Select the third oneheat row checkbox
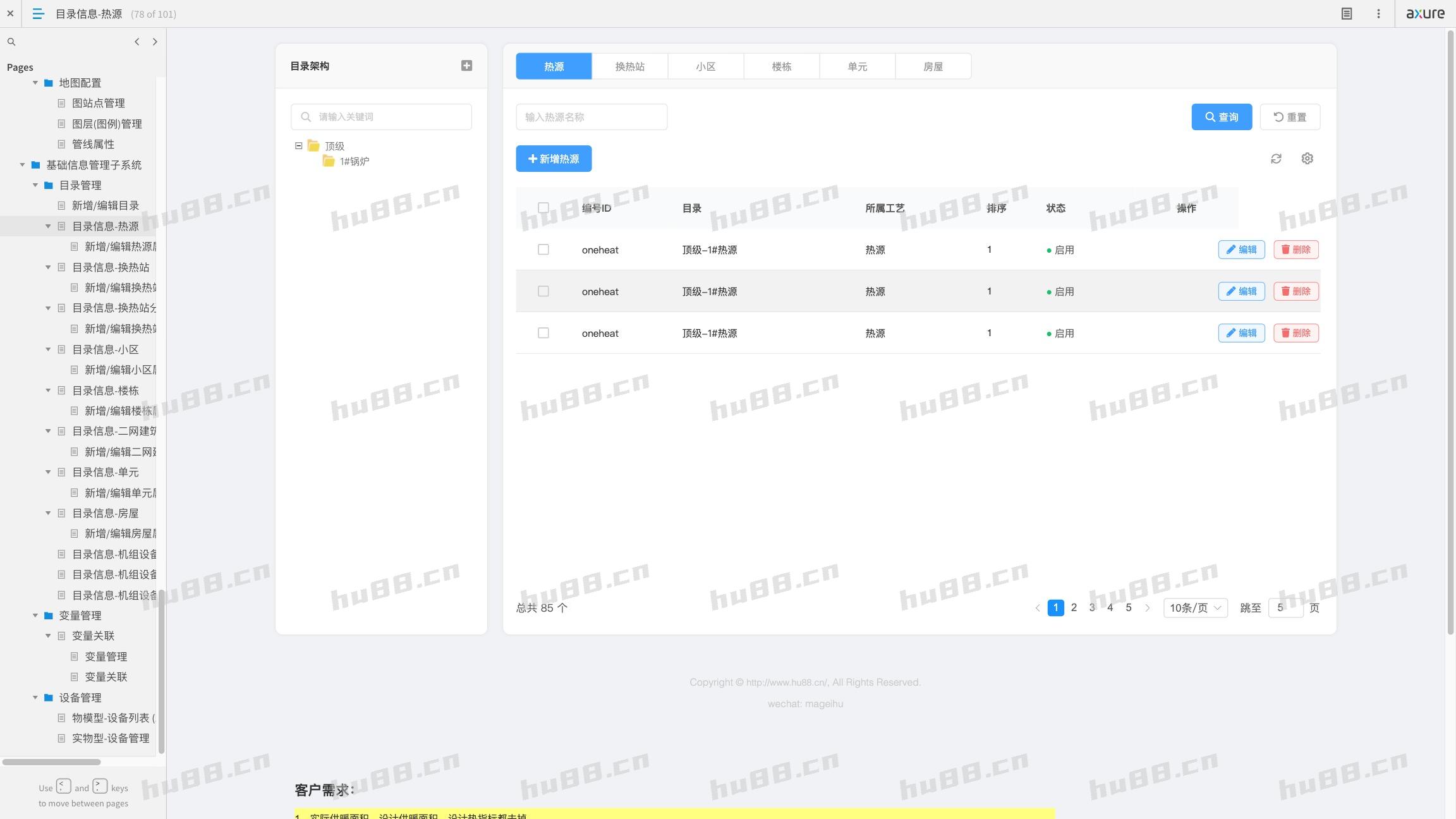 (x=543, y=333)
